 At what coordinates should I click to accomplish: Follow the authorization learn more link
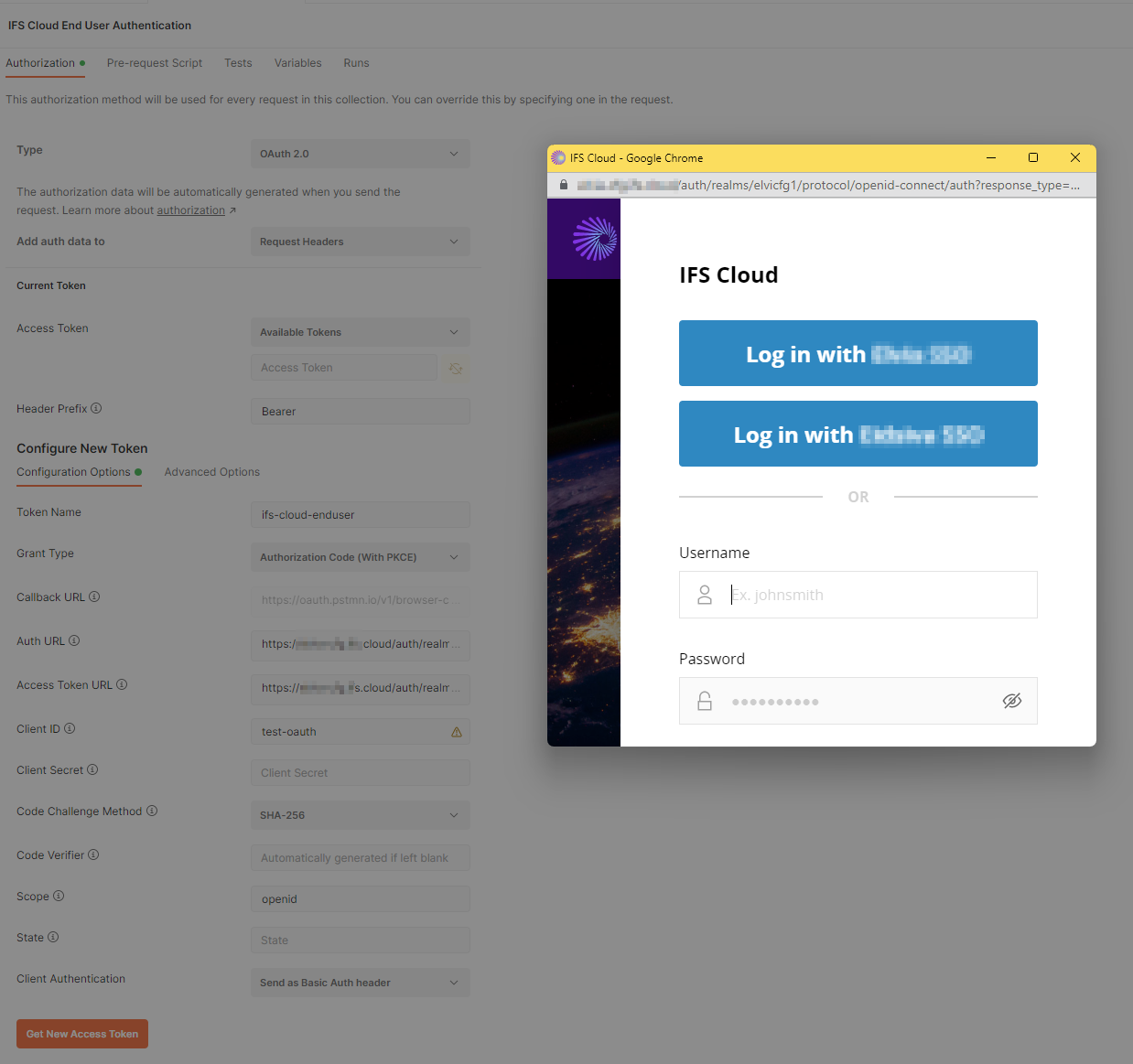coord(190,210)
